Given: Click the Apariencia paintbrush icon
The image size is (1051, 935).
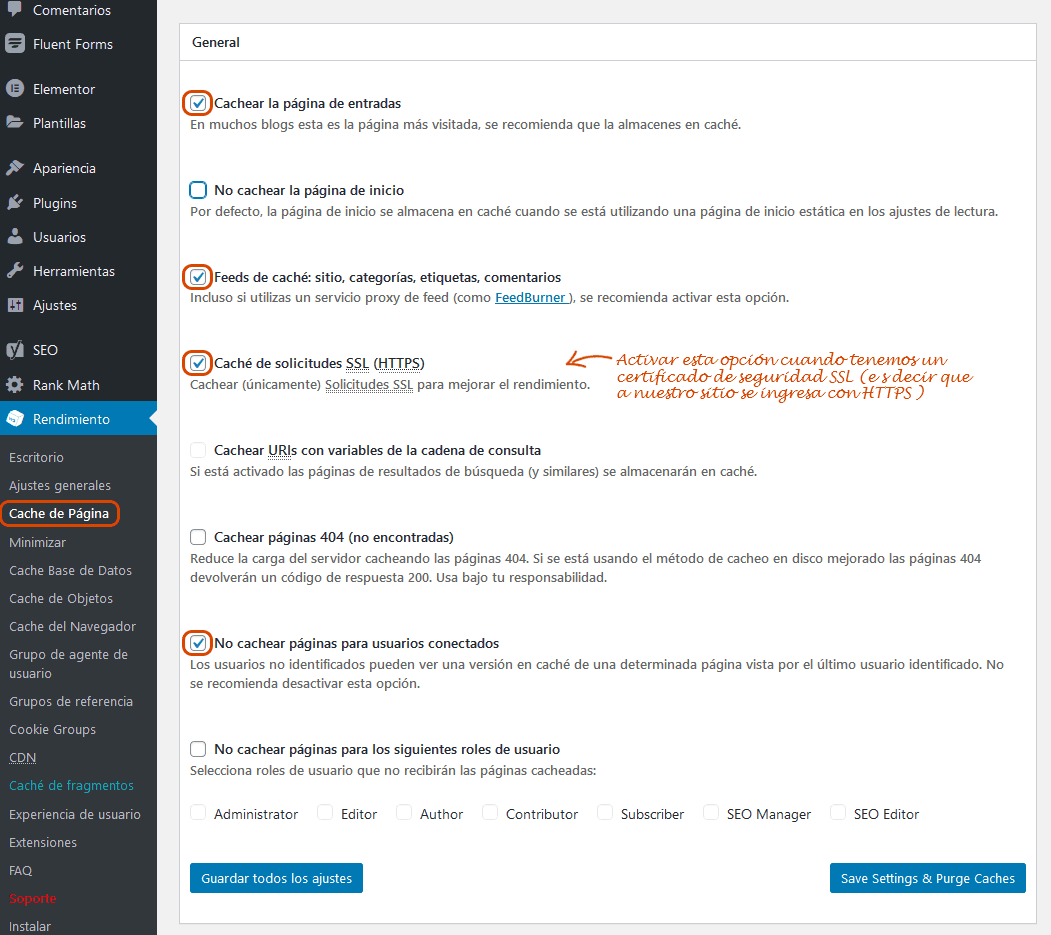Looking at the screenshot, I should pyautogui.click(x=15, y=168).
